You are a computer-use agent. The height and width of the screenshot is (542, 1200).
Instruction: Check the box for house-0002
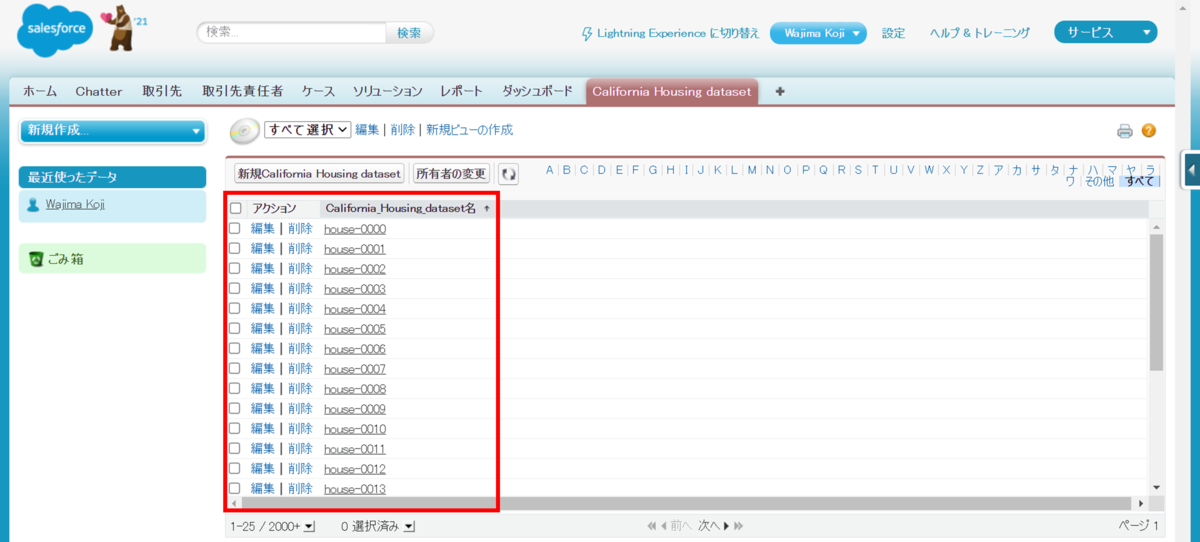(235, 268)
